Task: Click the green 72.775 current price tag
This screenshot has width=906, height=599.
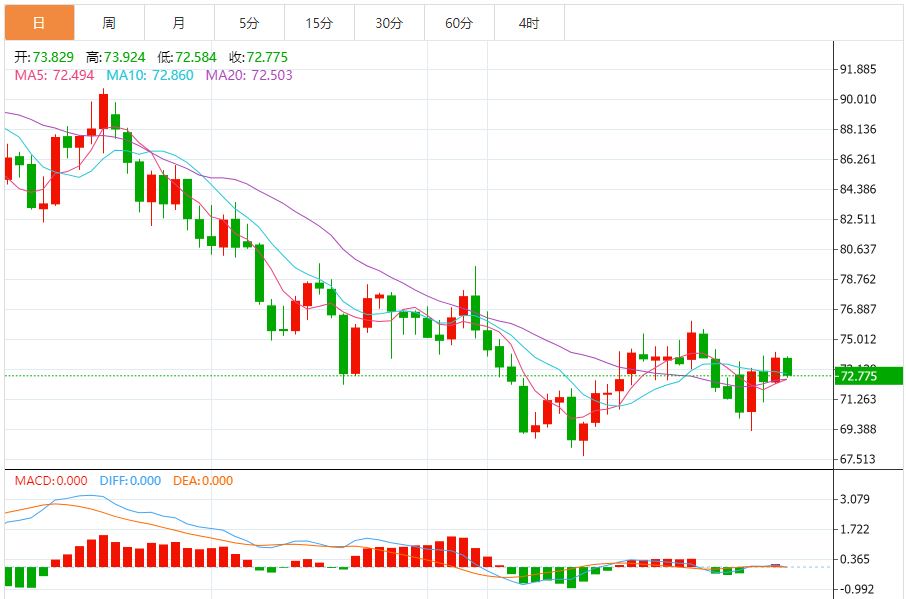Action: (x=868, y=376)
